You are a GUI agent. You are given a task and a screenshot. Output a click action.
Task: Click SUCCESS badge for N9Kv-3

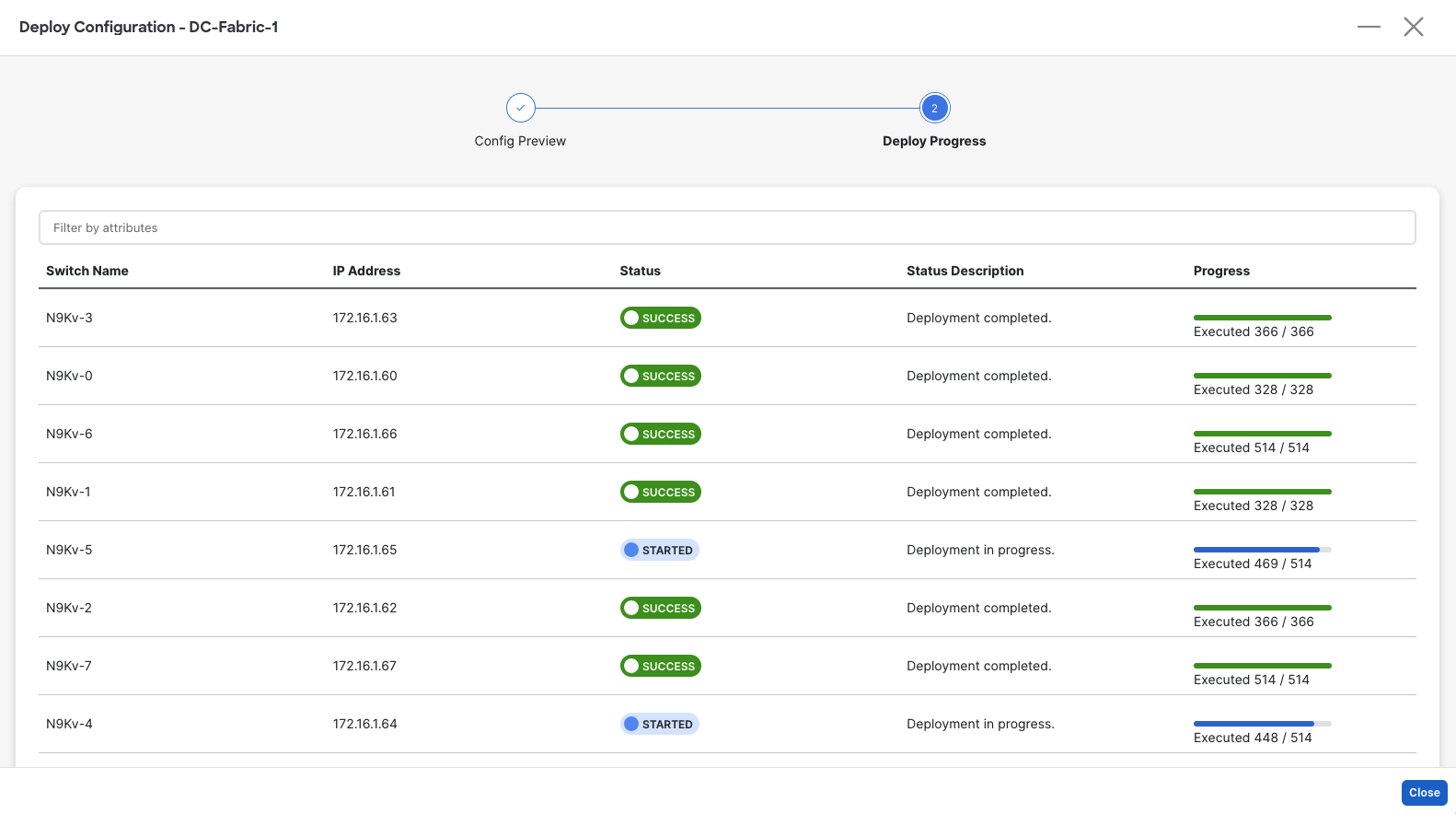click(660, 318)
